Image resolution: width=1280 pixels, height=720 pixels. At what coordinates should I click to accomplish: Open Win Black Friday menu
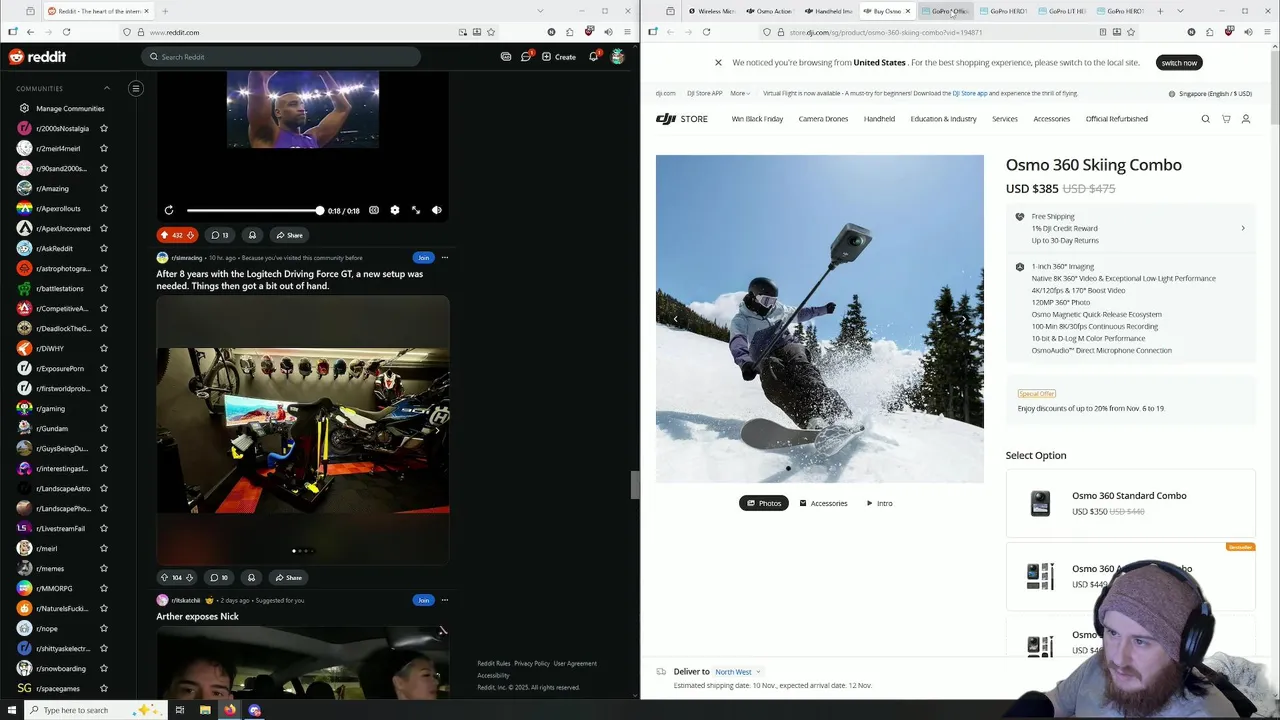pyautogui.click(x=757, y=119)
